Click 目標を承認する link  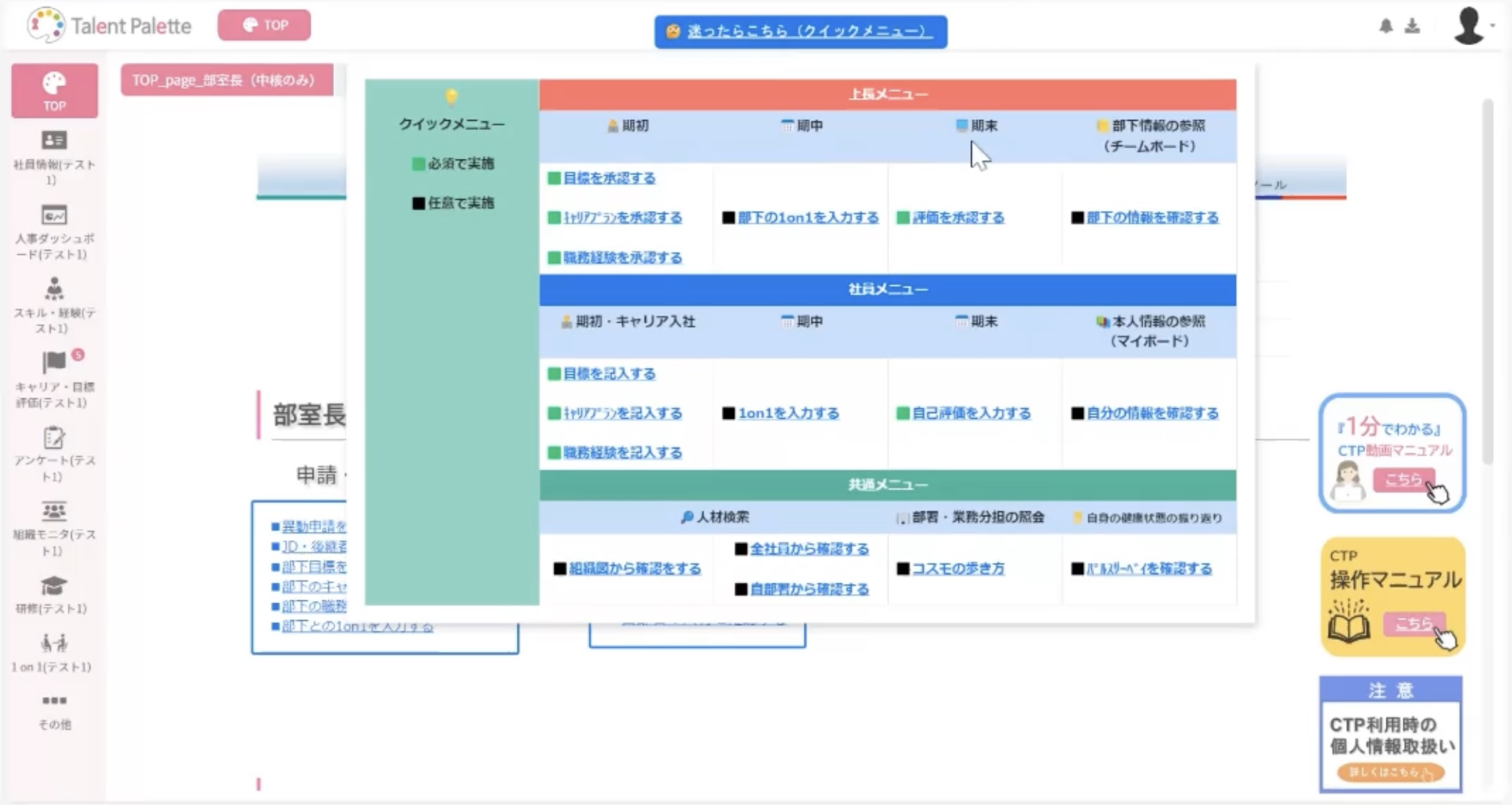point(609,178)
